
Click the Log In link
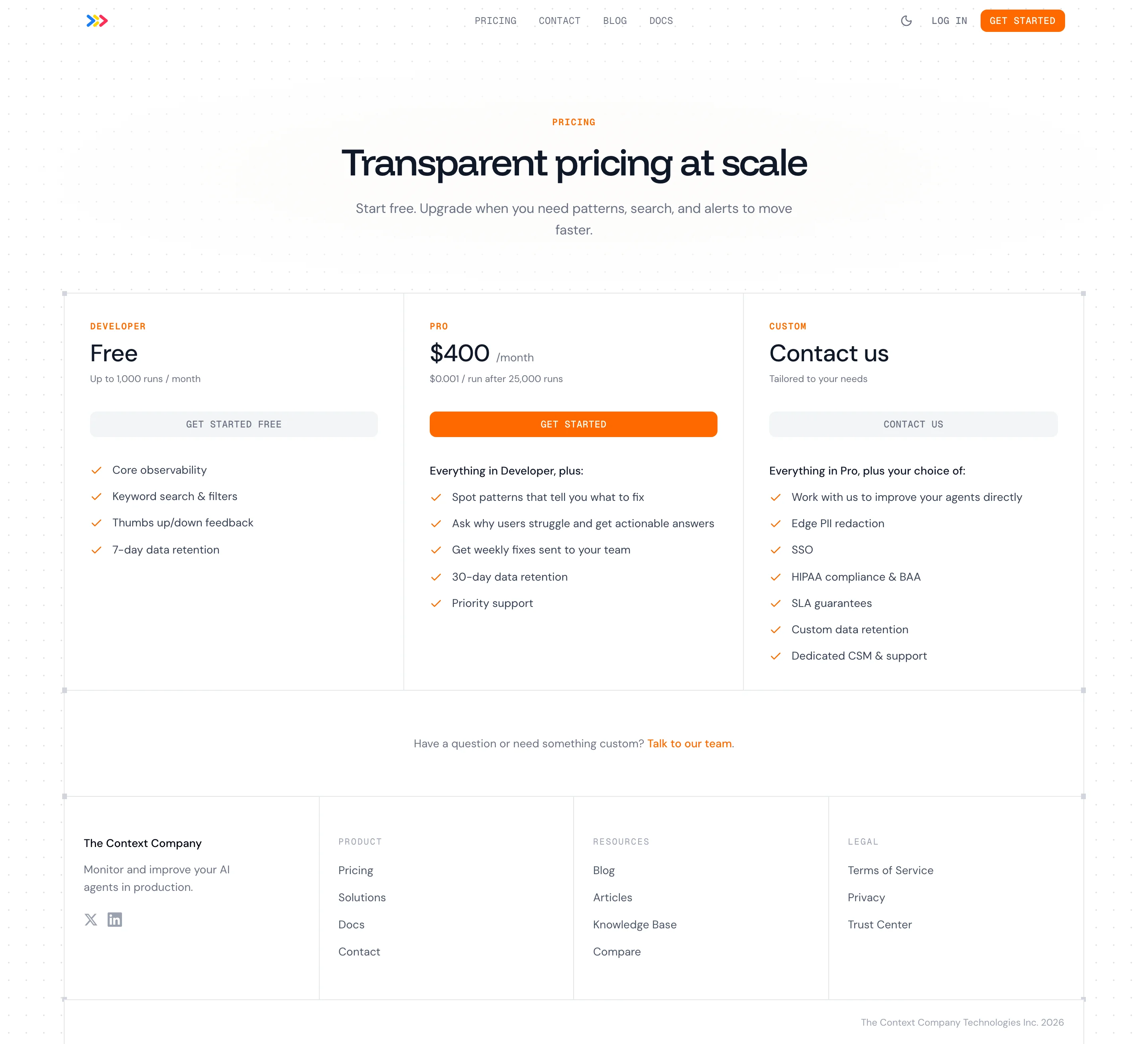[x=949, y=21]
